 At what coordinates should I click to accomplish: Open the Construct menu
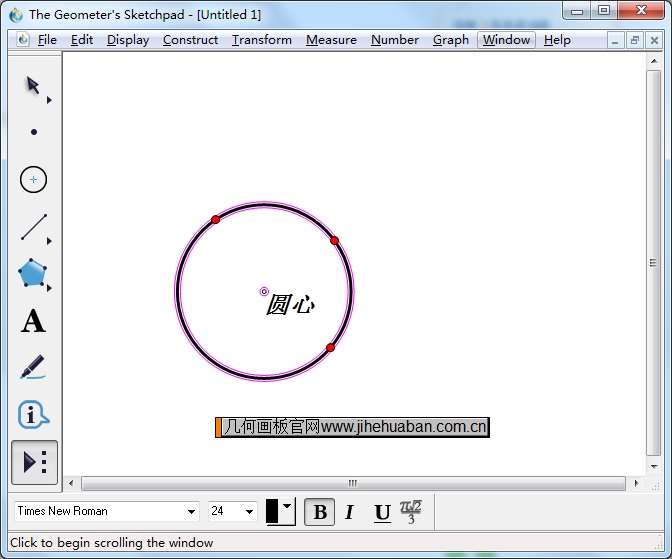pos(190,40)
